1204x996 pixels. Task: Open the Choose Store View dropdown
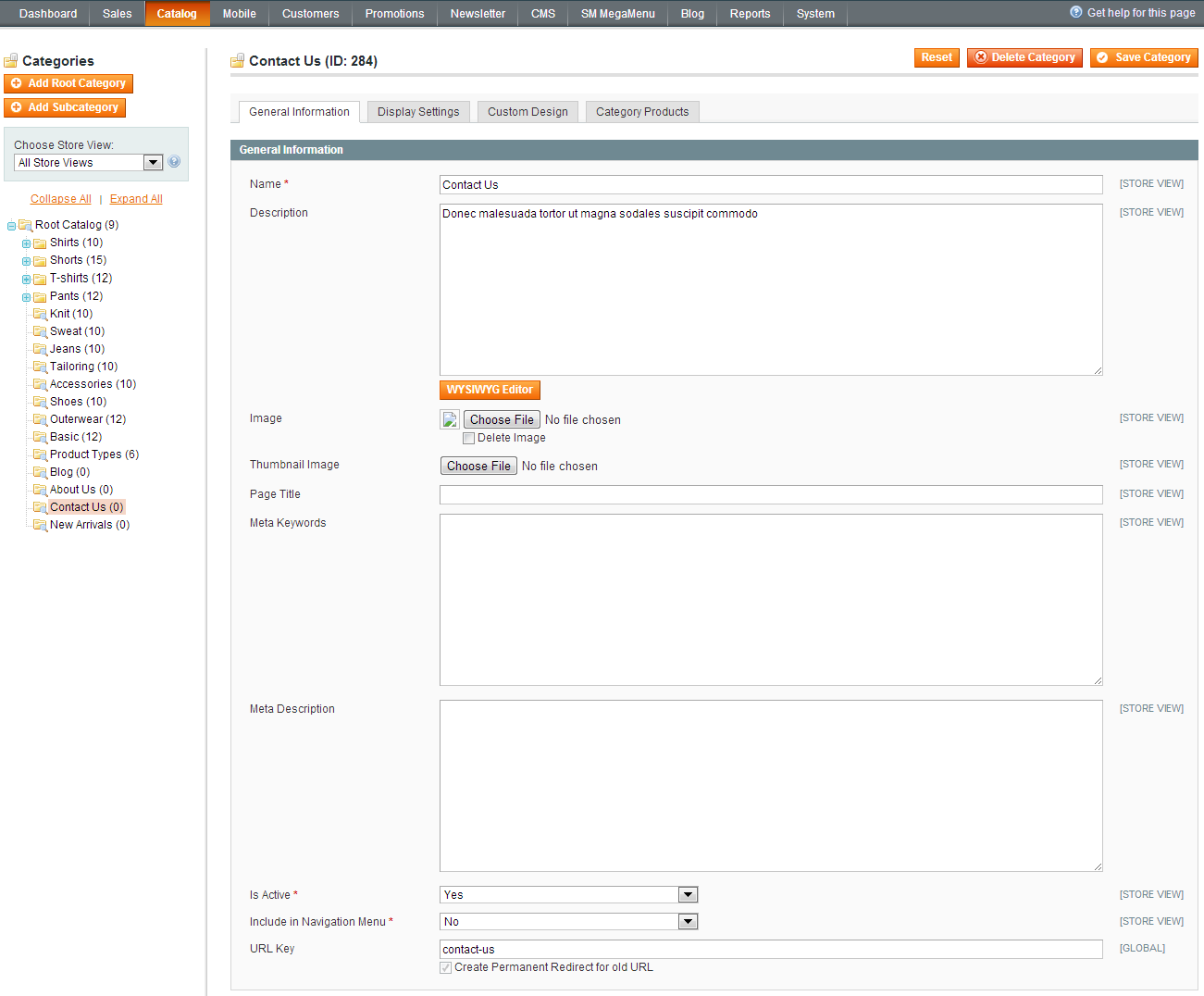[x=89, y=163]
